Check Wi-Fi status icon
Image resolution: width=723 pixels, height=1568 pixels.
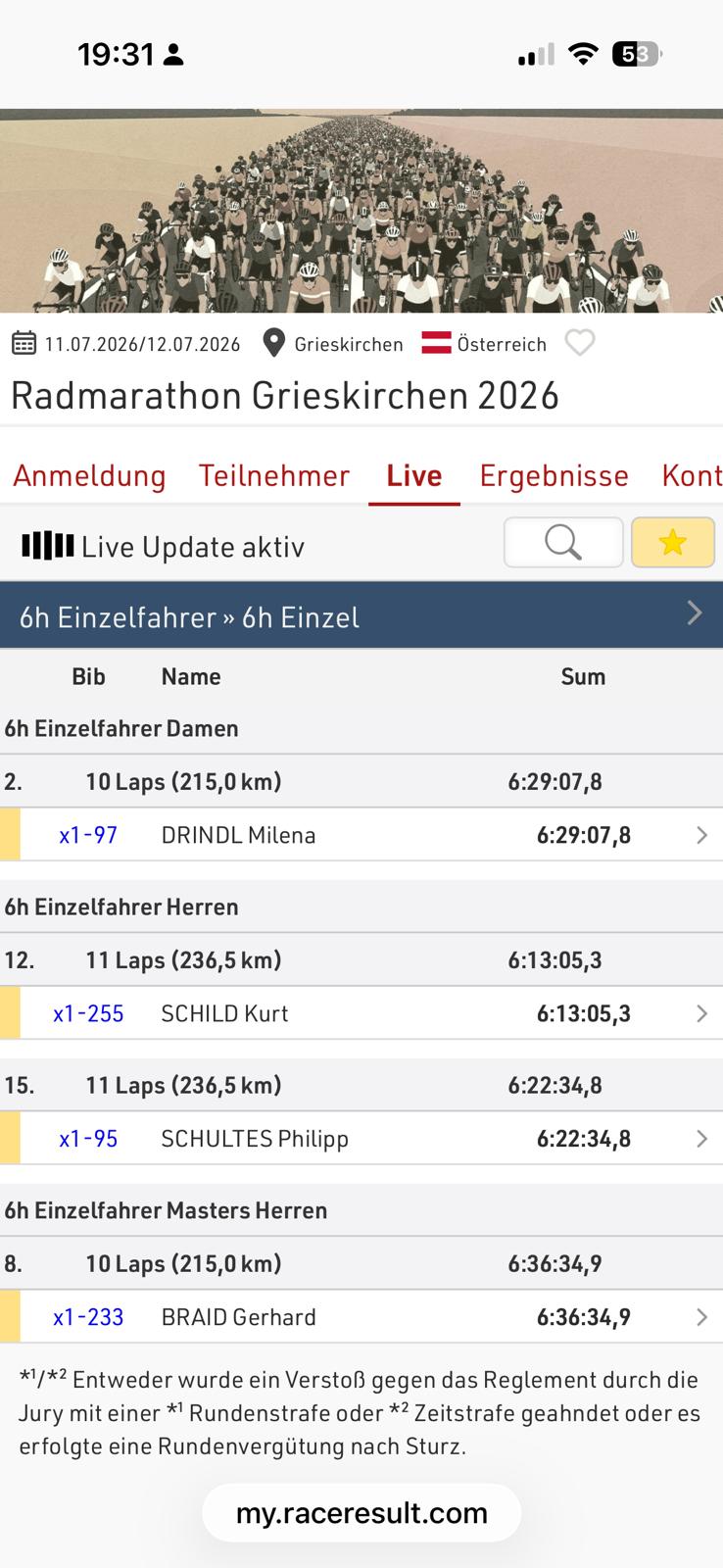583,55
